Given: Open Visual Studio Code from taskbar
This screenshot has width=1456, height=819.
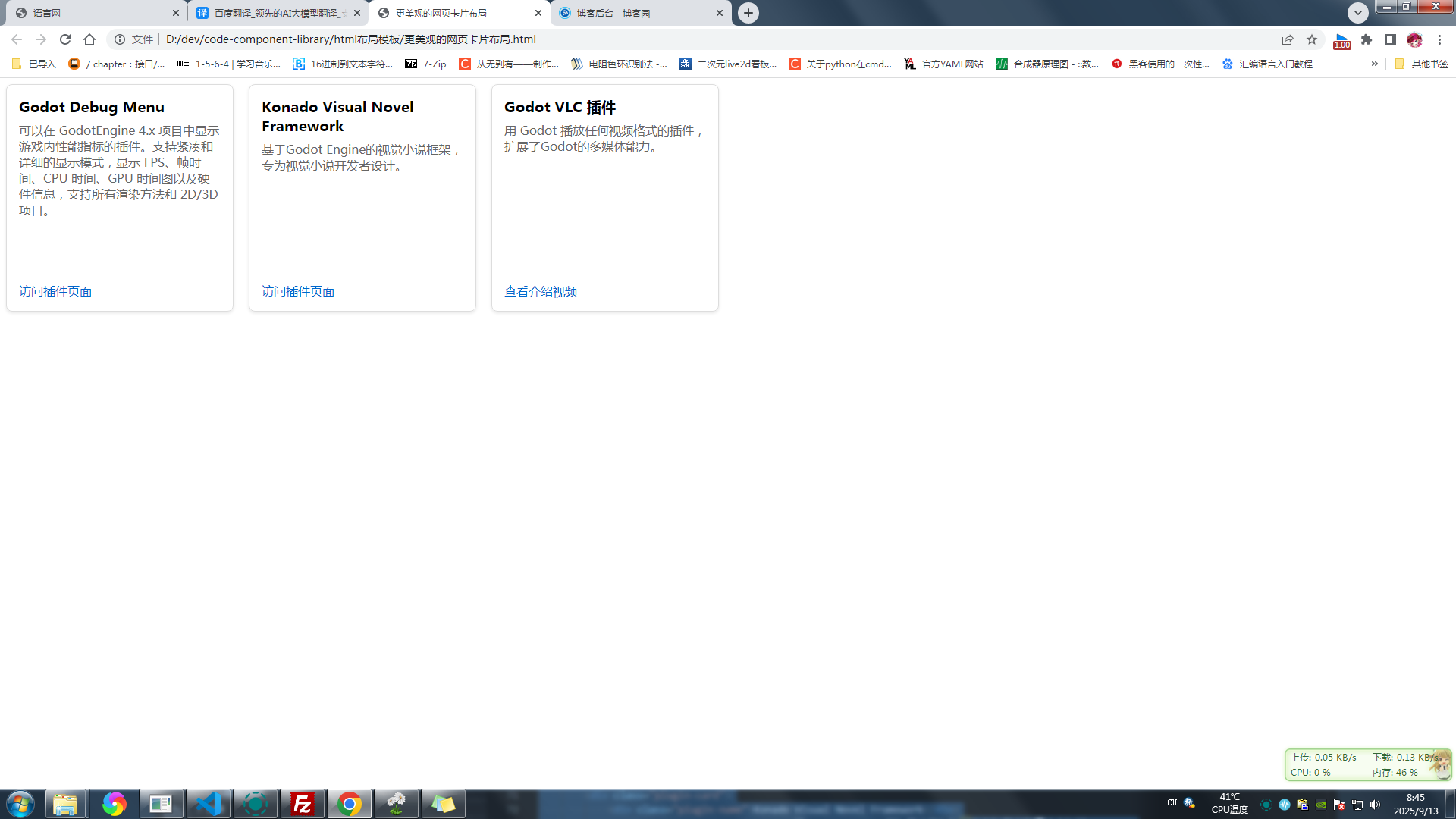Looking at the screenshot, I should coord(208,804).
